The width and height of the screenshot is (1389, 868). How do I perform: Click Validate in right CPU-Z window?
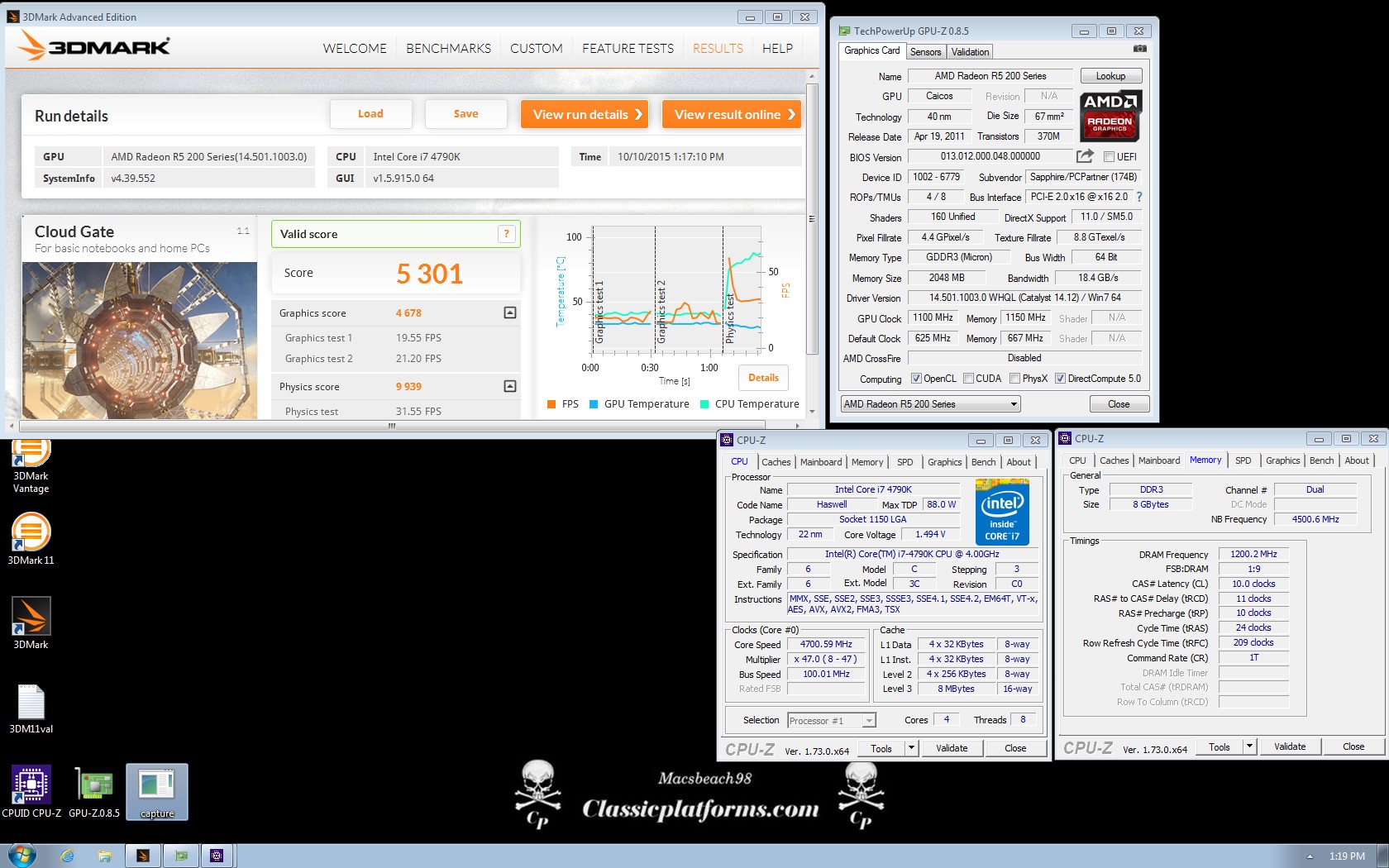coord(1289,746)
